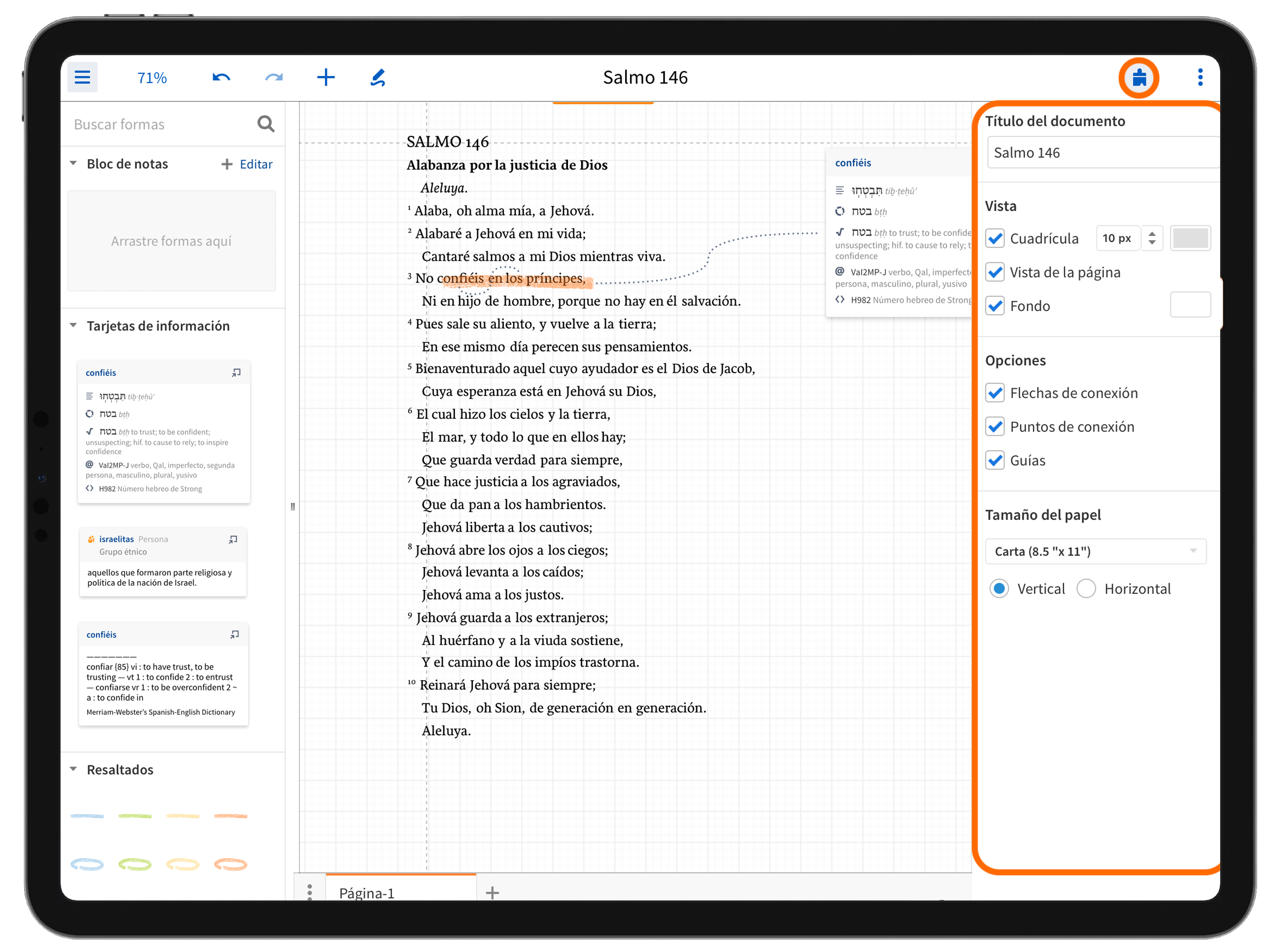Click confiéis title of dictionary card
This screenshot has height=940, width=1288.
coord(101,635)
